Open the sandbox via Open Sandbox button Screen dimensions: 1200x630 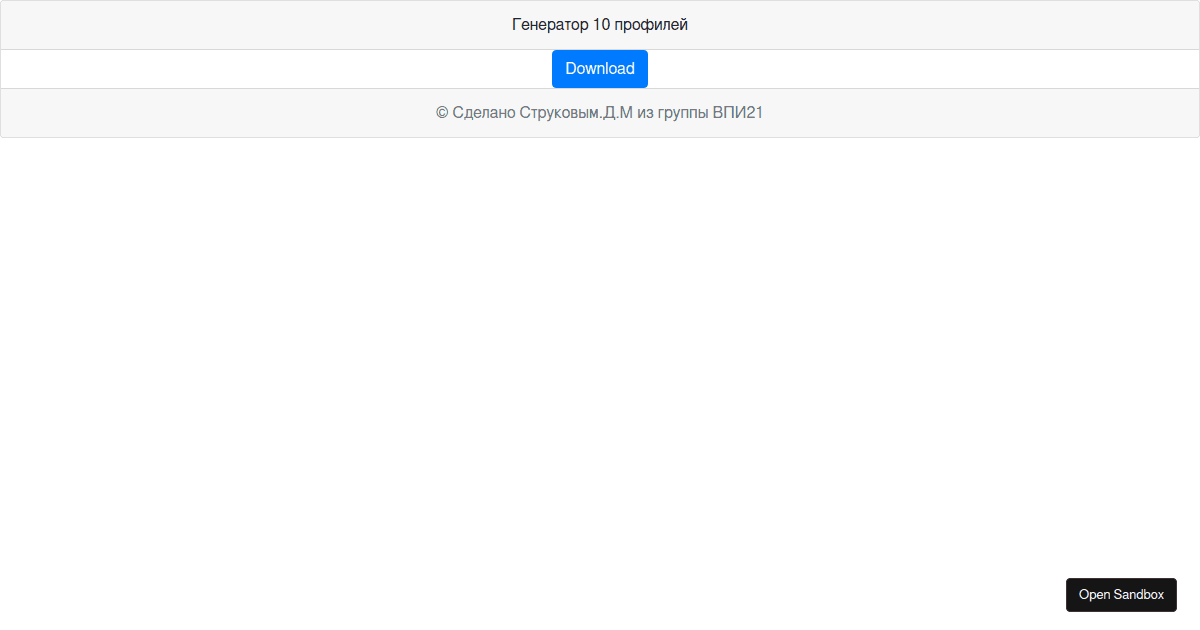pyautogui.click(x=1121, y=594)
